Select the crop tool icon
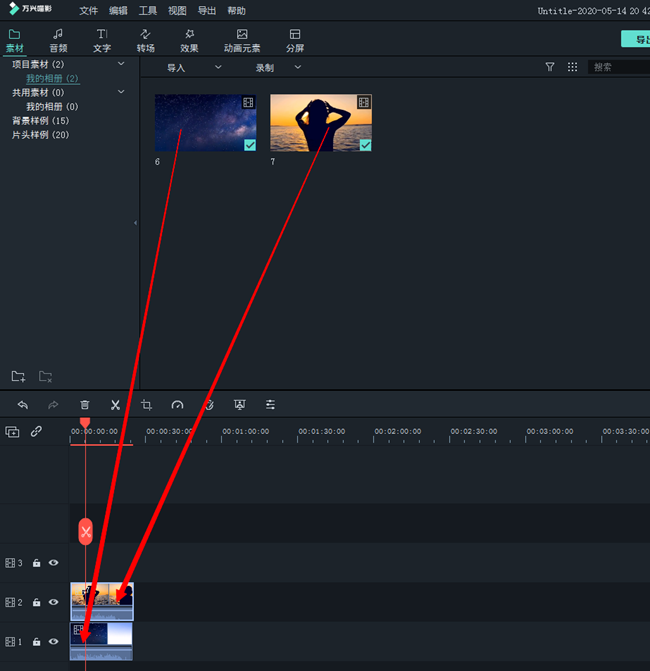This screenshot has width=650, height=671. pyautogui.click(x=146, y=405)
